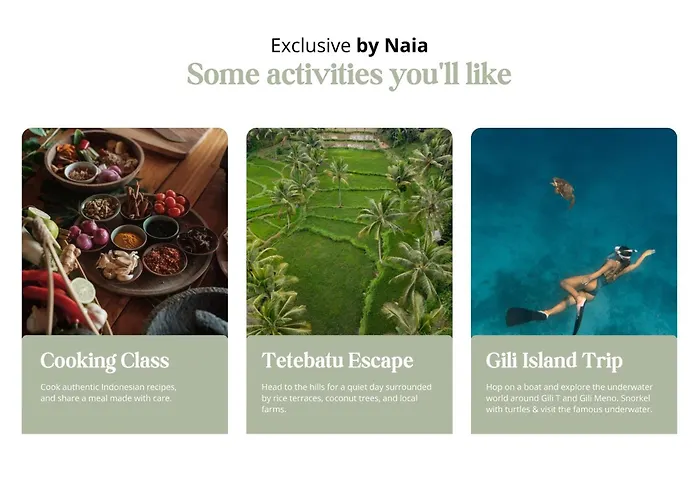The width and height of the screenshot is (700, 500).
Task: Click the 'Some activities you'll like' heading
Action: tap(349, 74)
